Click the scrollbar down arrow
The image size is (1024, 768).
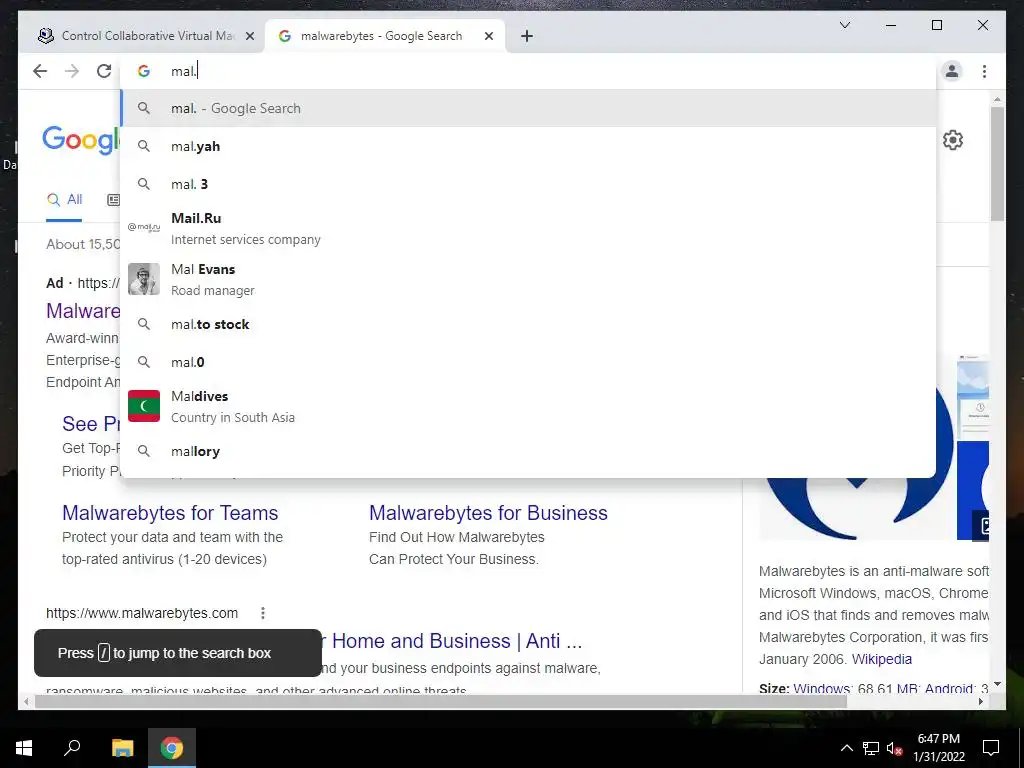tap(997, 684)
